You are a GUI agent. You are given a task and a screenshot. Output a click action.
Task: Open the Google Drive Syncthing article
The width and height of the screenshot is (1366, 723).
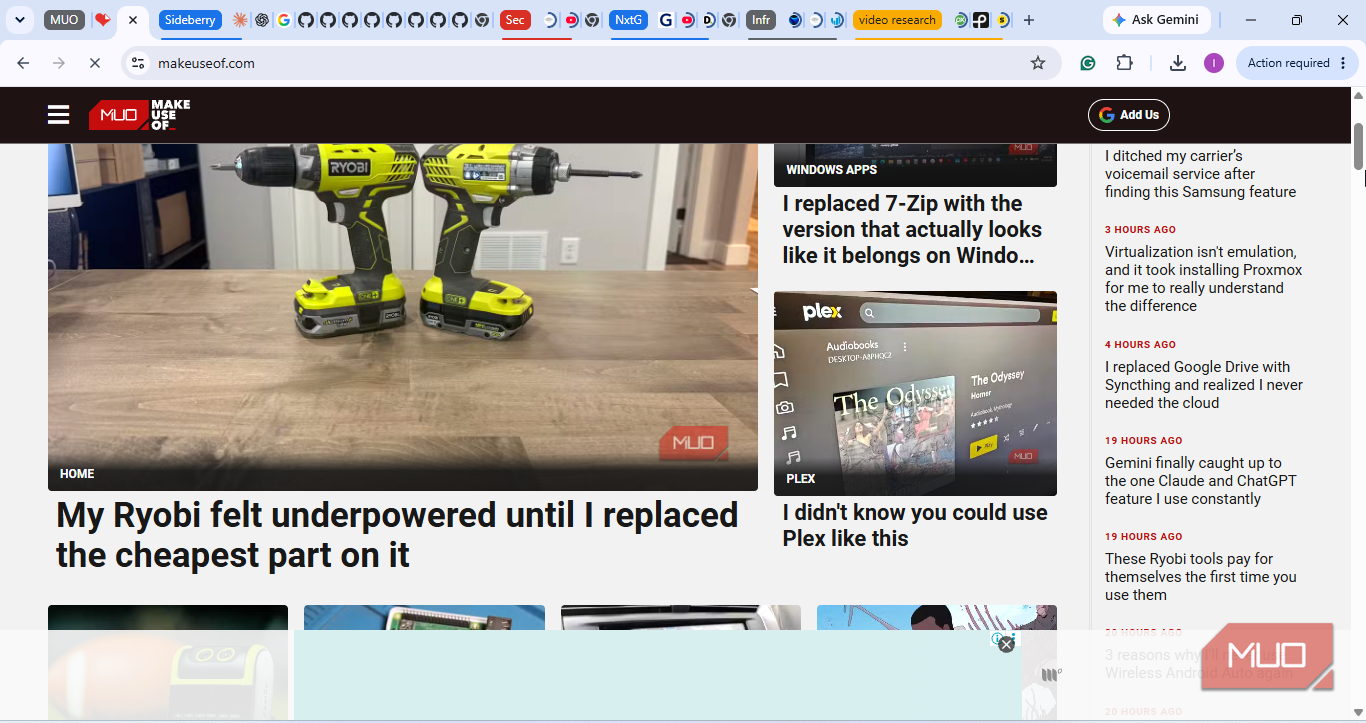point(1204,385)
